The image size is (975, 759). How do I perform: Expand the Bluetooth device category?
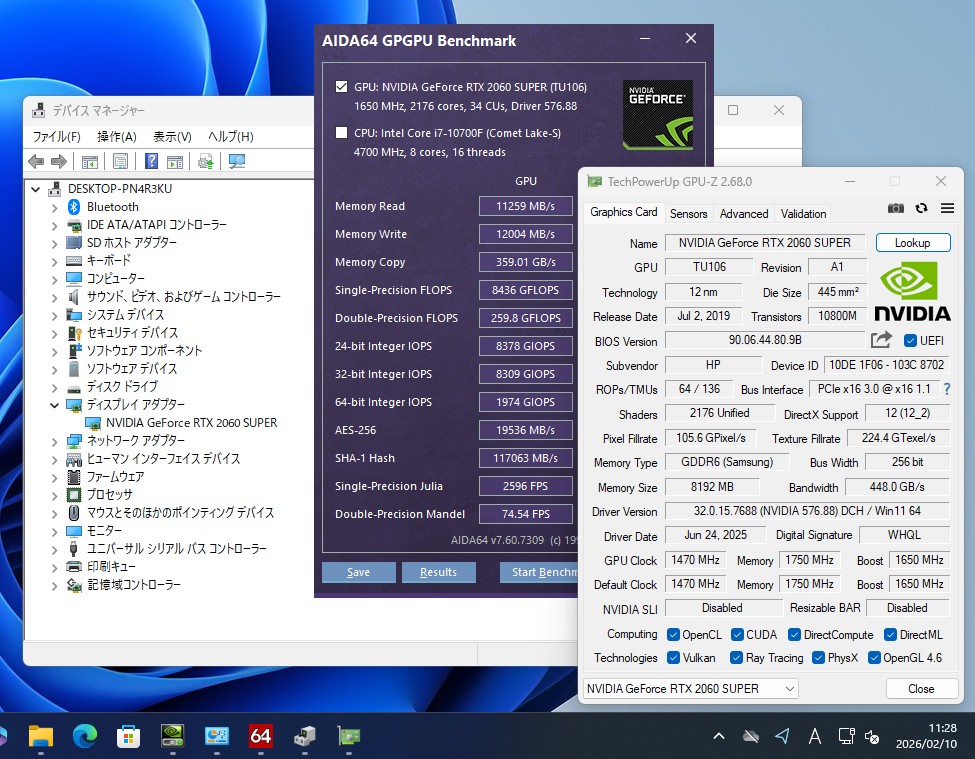(54, 207)
